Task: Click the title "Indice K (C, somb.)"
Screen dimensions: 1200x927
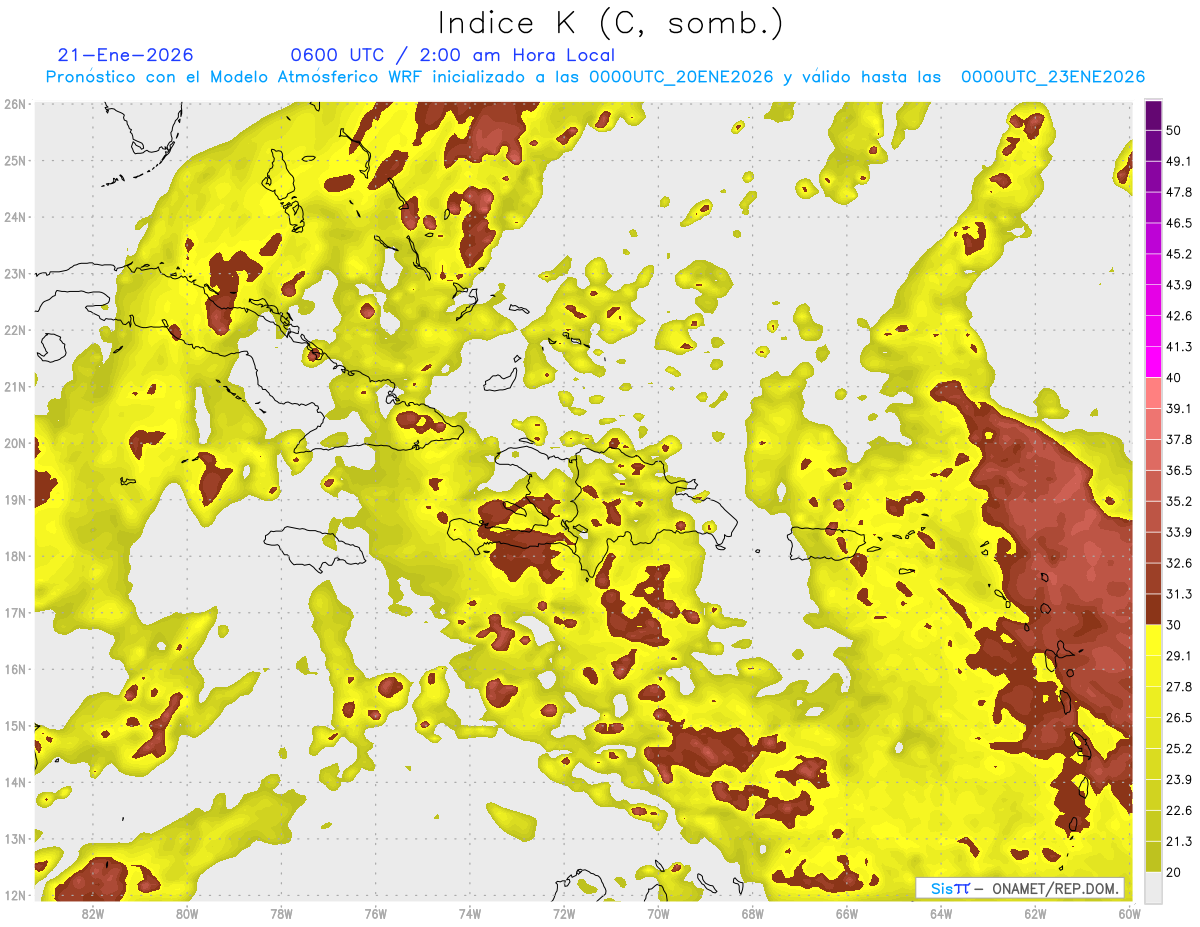Action: point(610,23)
